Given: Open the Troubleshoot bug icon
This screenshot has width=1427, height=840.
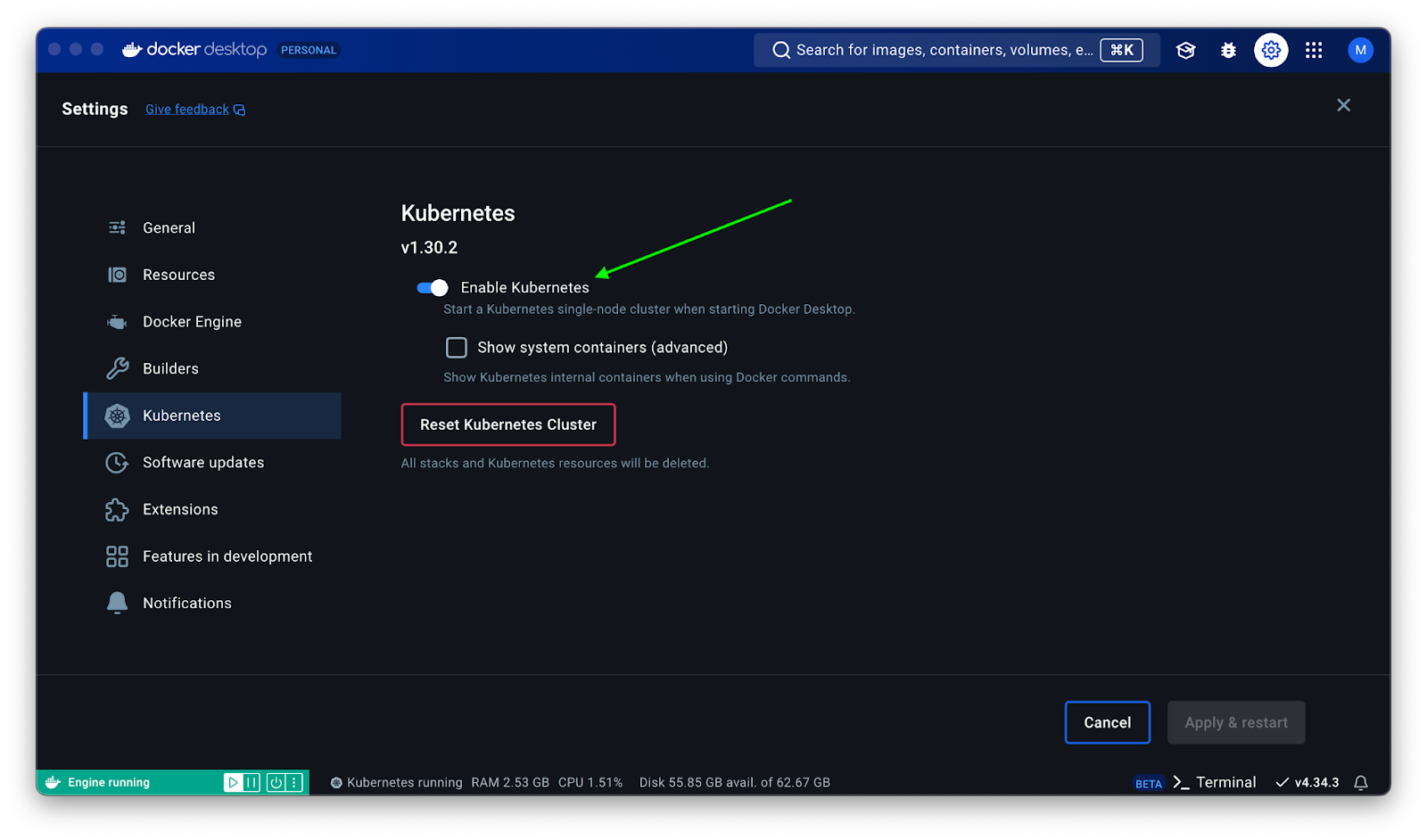Looking at the screenshot, I should click(x=1228, y=50).
